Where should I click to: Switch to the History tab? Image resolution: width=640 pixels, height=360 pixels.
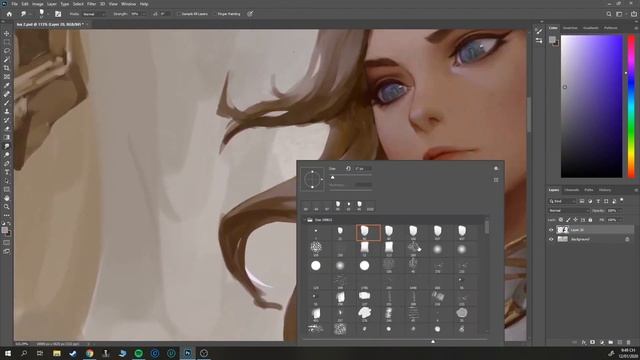coord(605,190)
